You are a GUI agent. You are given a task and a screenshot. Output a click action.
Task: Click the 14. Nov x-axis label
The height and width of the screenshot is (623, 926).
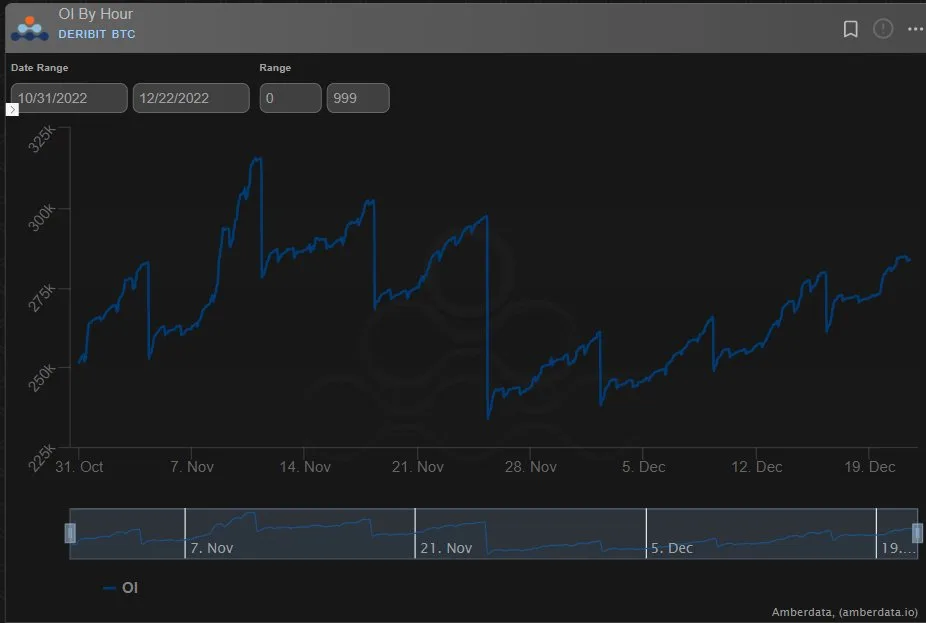pos(305,467)
